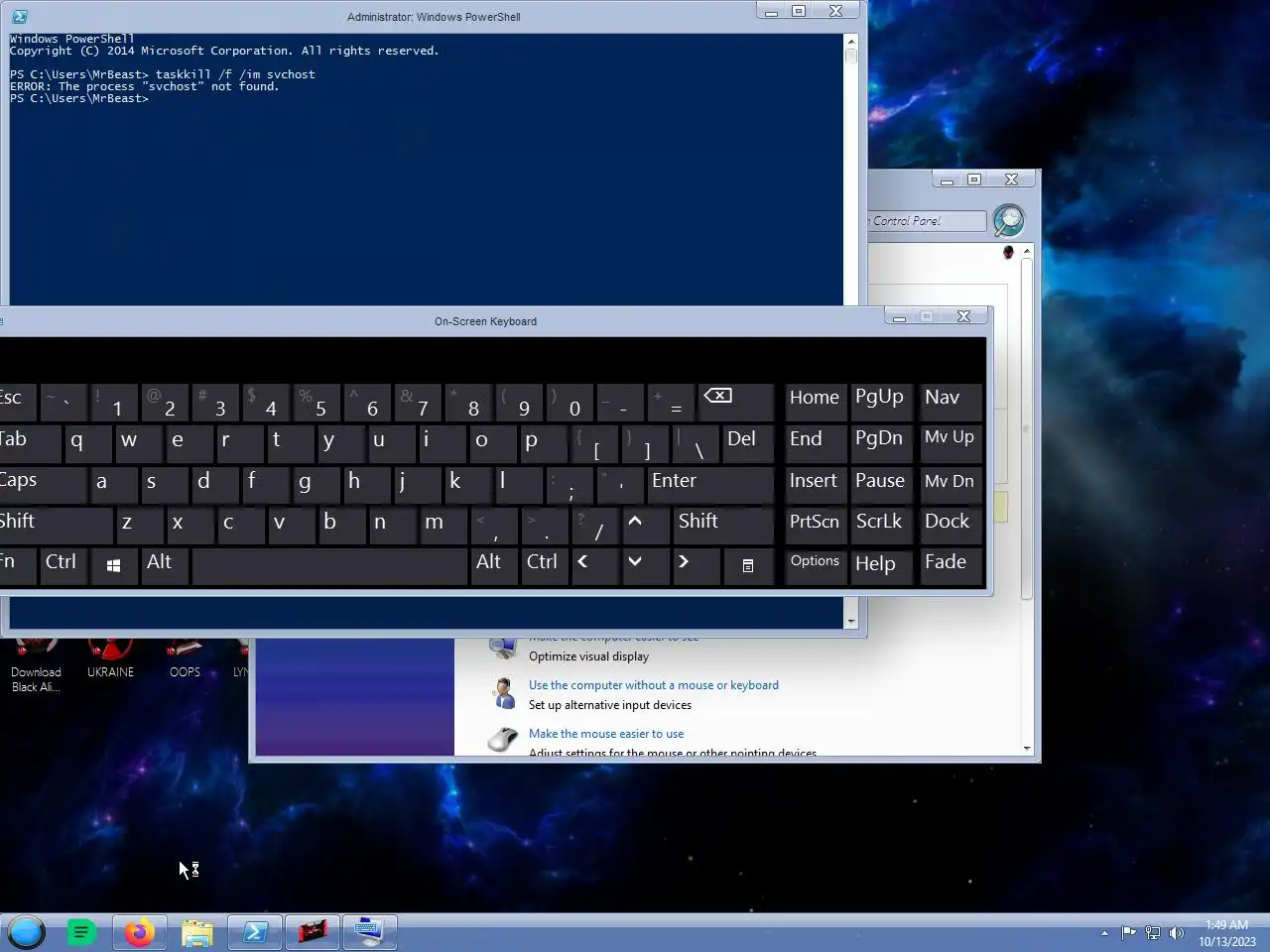Screen dimensions: 1270x952
Task: Open the UKRAINE desktop shortcut
Action: (110, 658)
